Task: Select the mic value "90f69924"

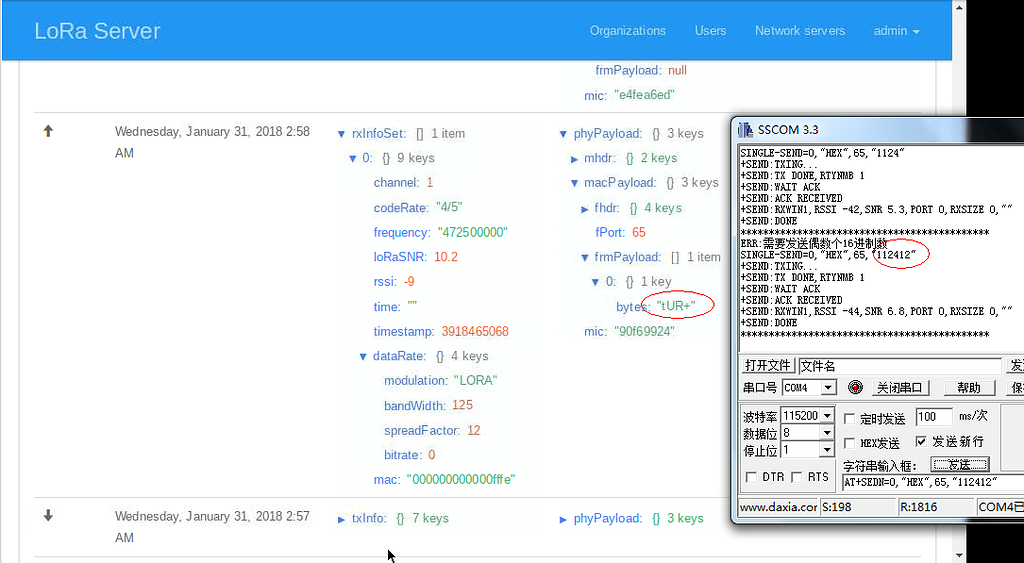Action: point(644,332)
